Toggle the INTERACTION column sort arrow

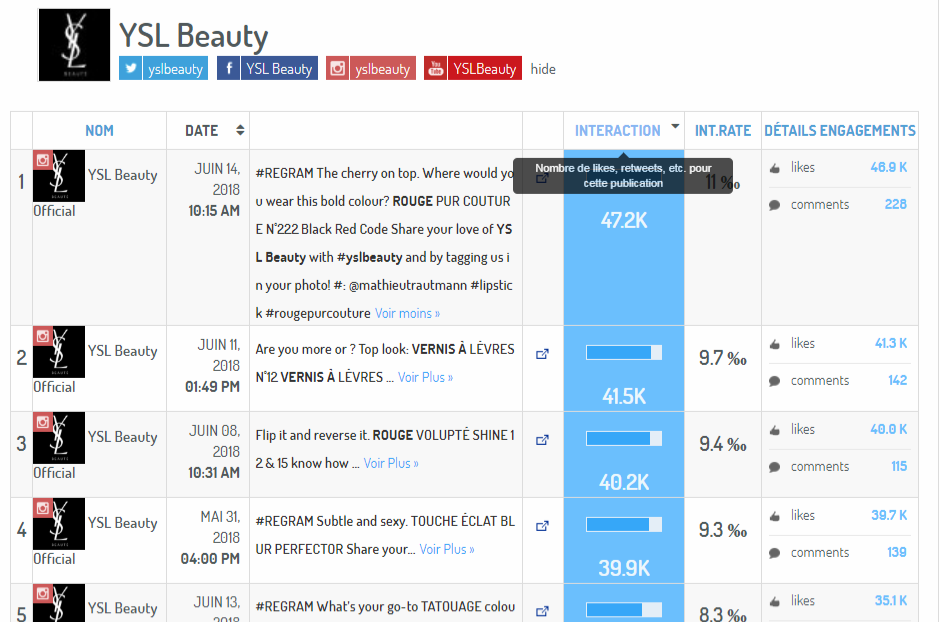675,126
